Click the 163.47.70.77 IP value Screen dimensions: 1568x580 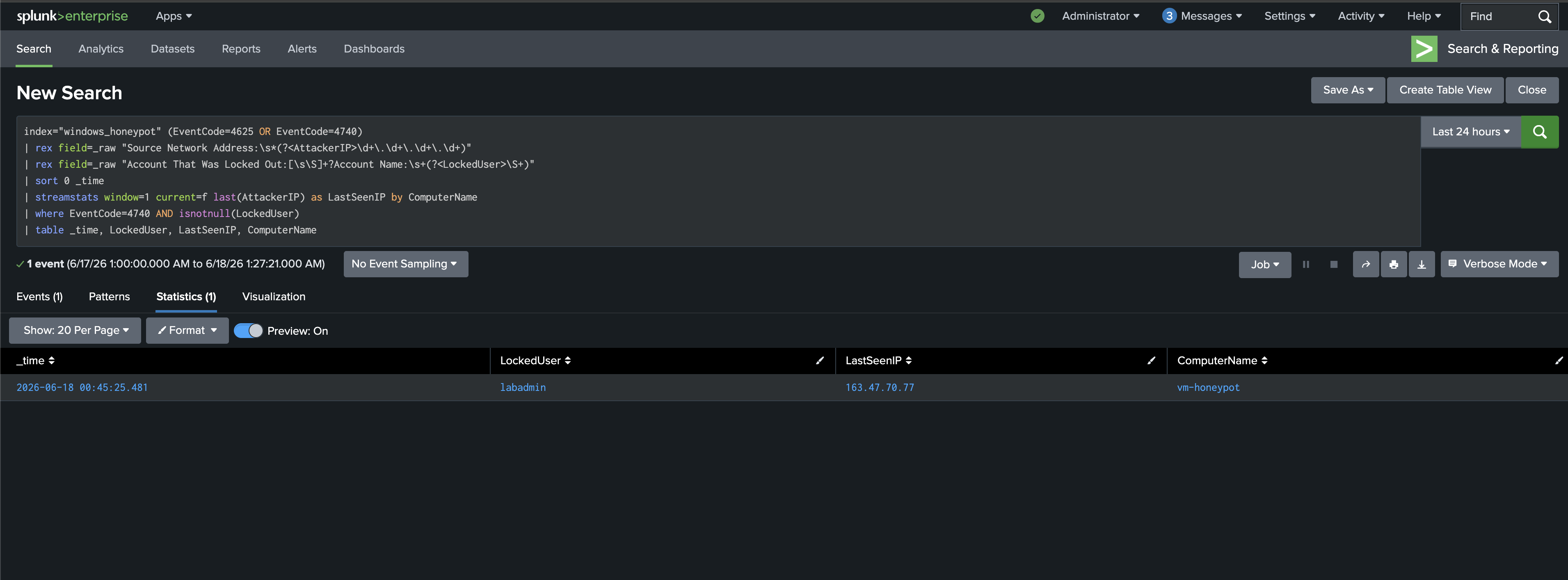click(880, 388)
